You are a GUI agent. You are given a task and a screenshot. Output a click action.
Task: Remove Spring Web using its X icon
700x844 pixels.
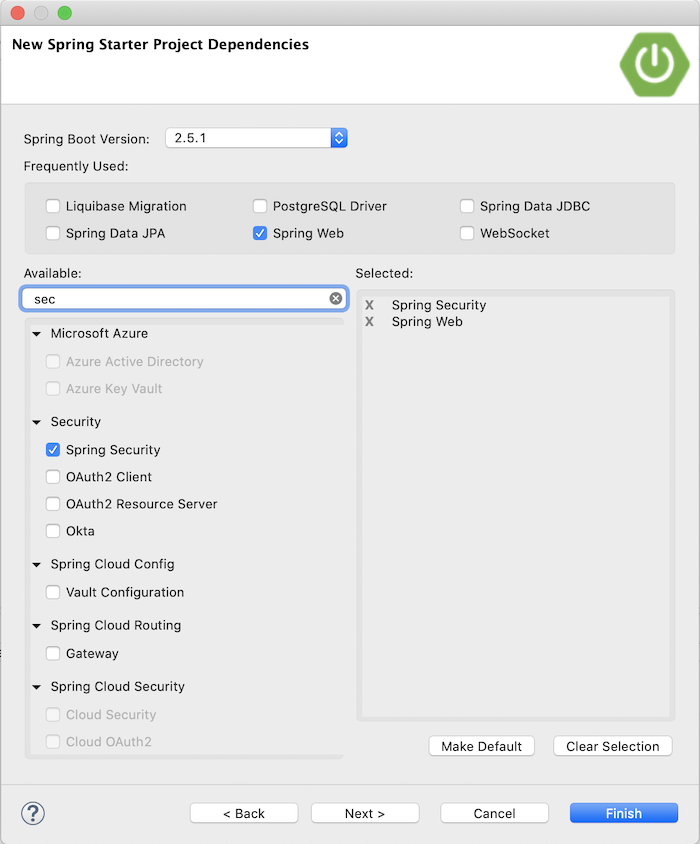point(370,322)
